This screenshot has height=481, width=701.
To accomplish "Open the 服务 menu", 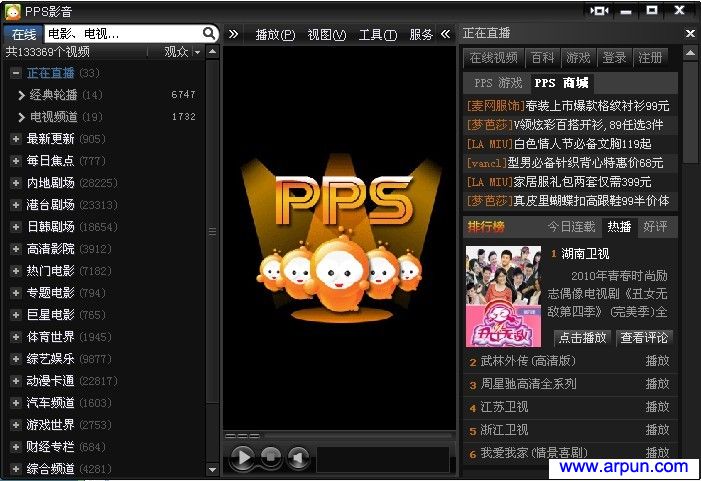I will [x=421, y=34].
